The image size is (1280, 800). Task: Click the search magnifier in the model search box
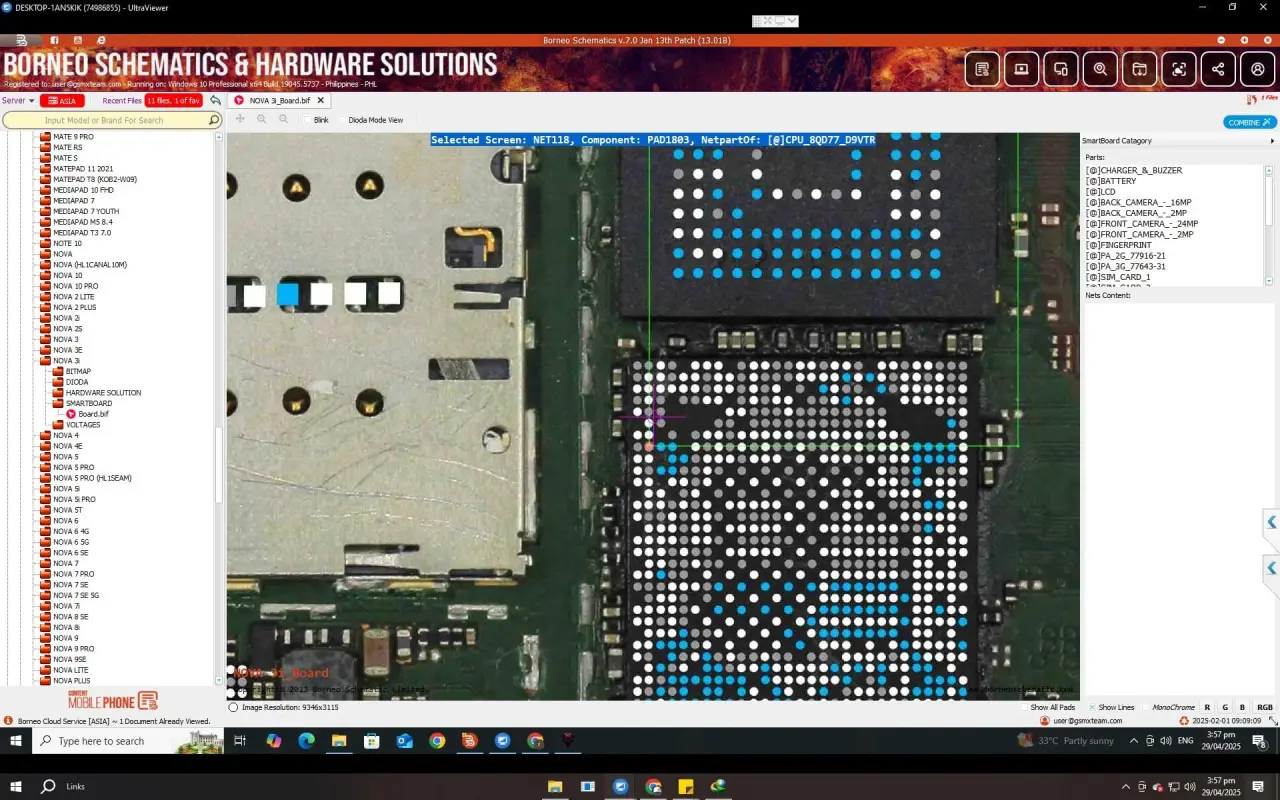213,120
